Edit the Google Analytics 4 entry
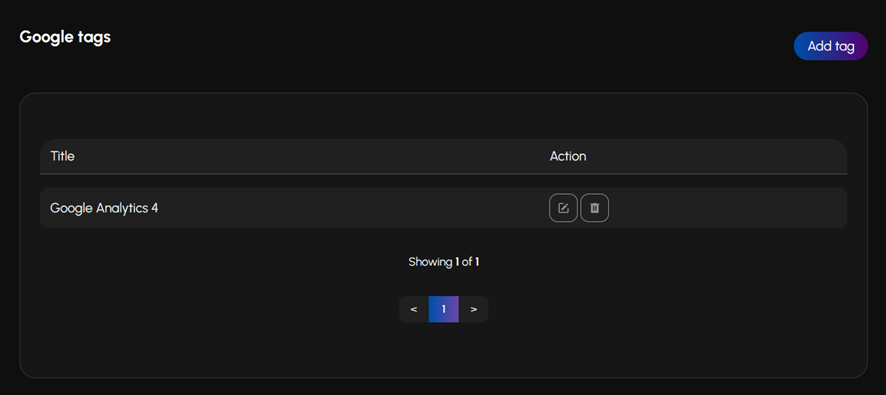The width and height of the screenshot is (886, 395). 563,208
